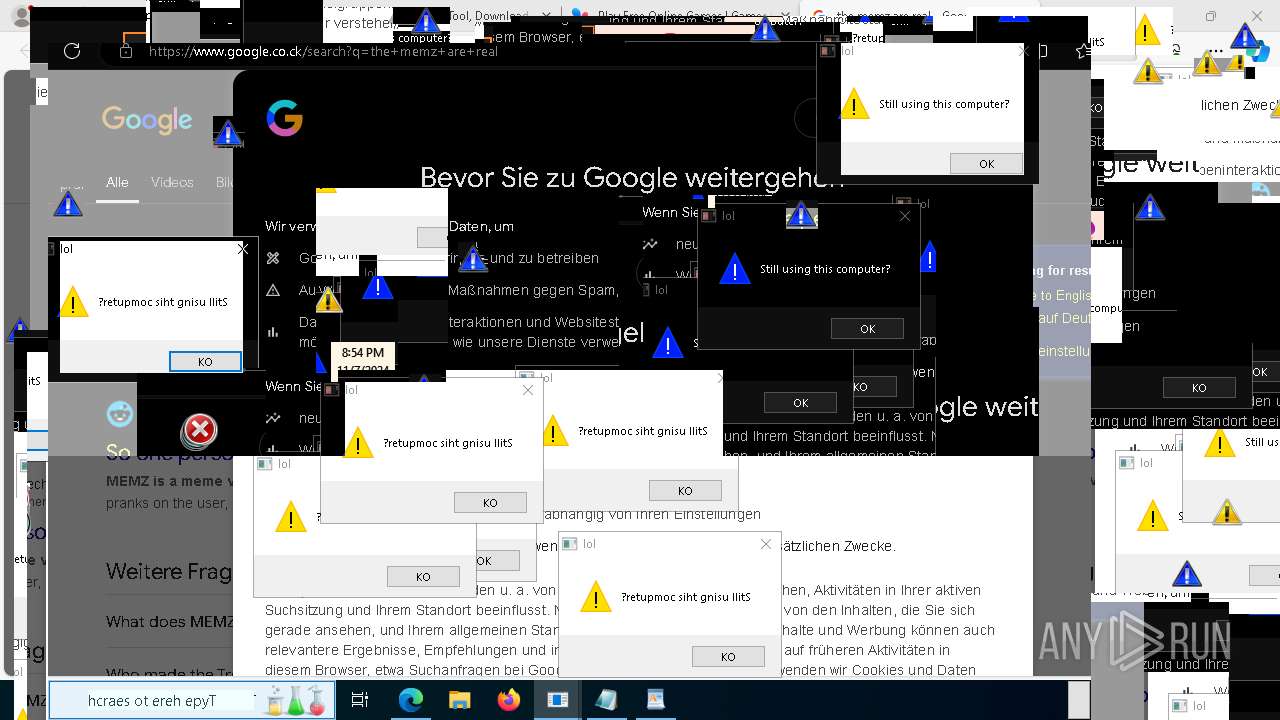Click the lock icon in the address bar
Screen dimensions: 1280x720
coord(126,51)
